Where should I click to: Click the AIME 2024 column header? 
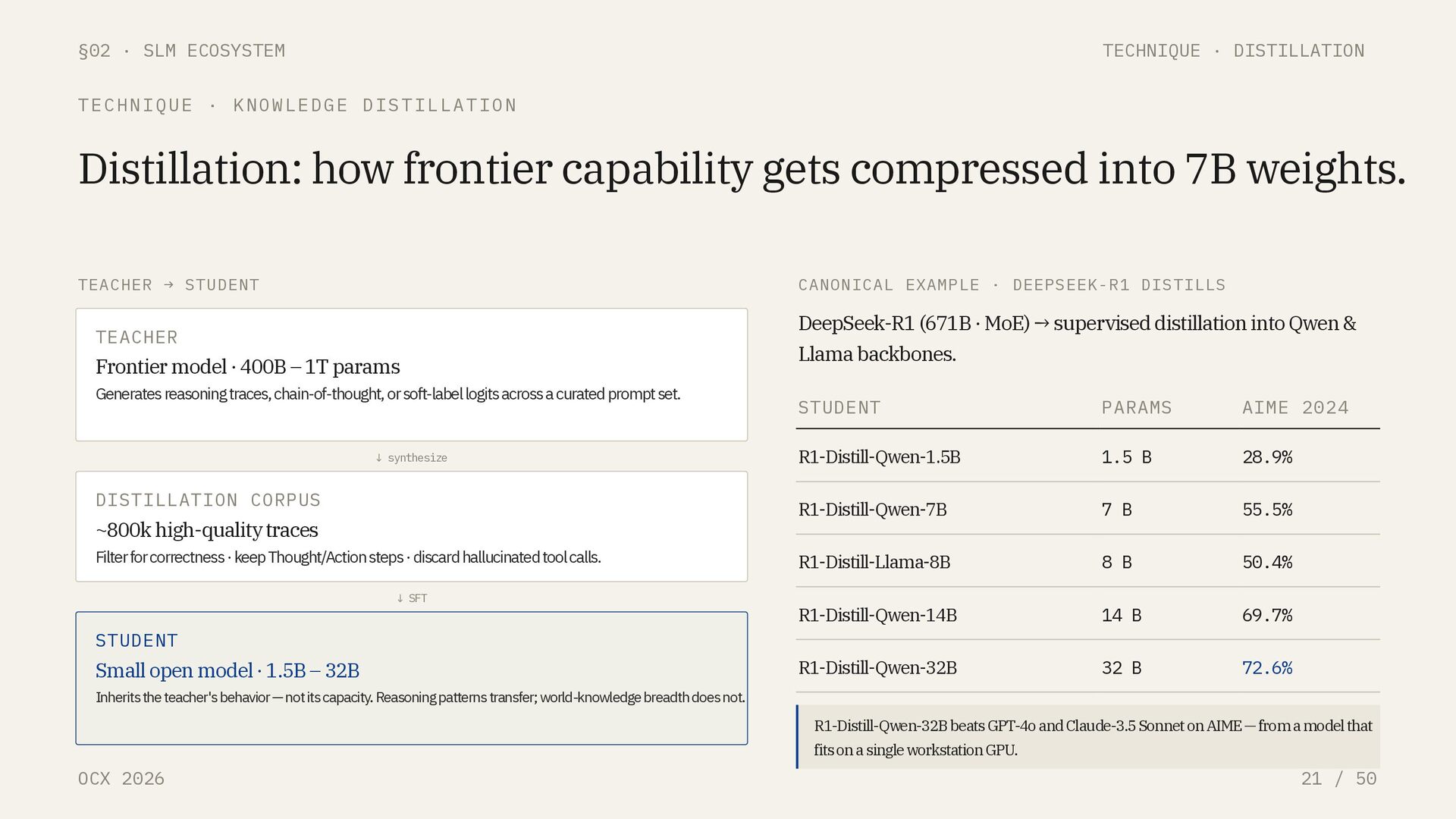pyautogui.click(x=1295, y=408)
